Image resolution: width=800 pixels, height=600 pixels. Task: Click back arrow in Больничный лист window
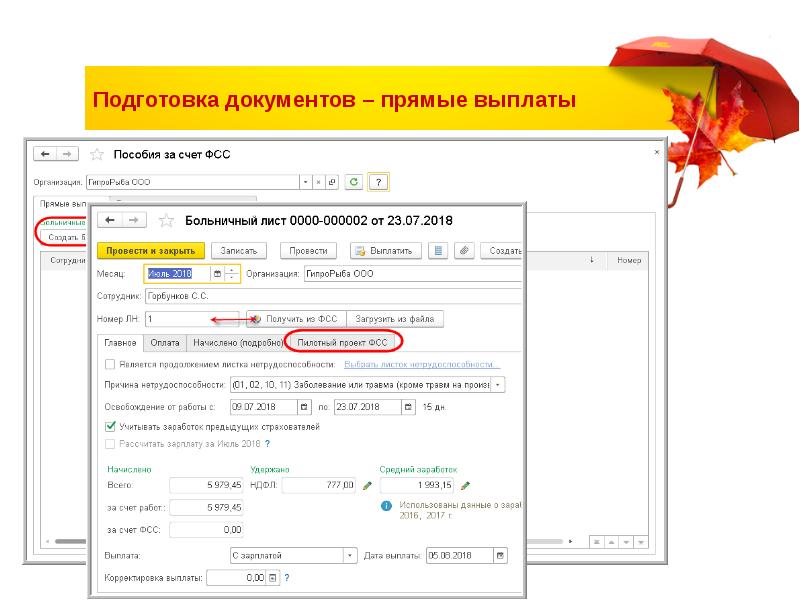112,220
